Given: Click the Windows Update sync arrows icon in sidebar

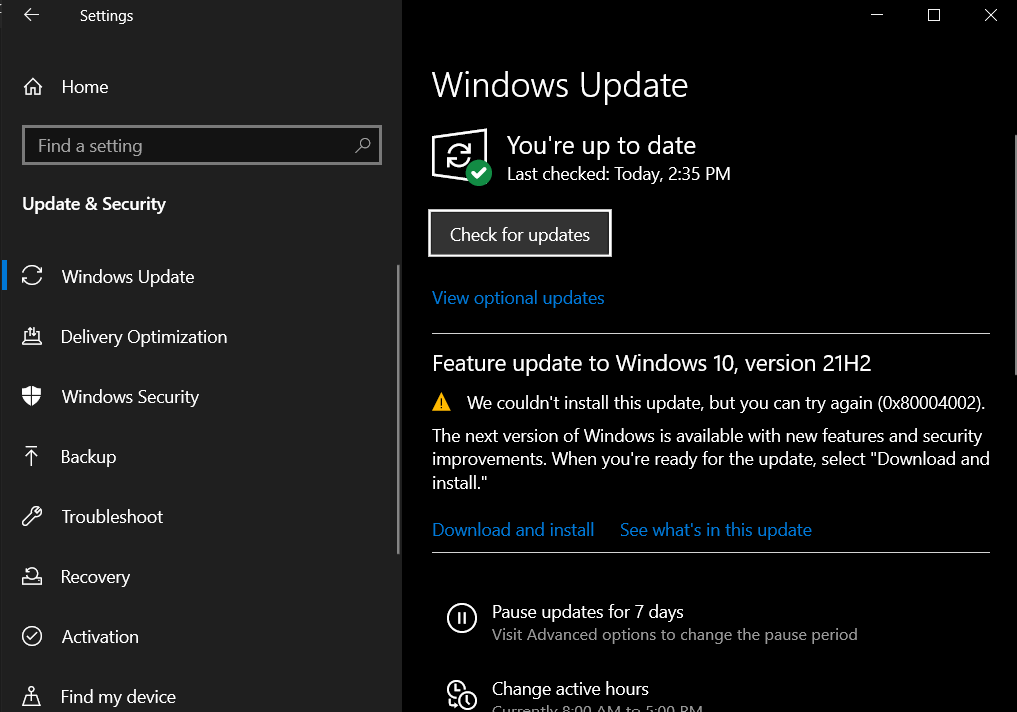Looking at the screenshot, I should 32,276.
